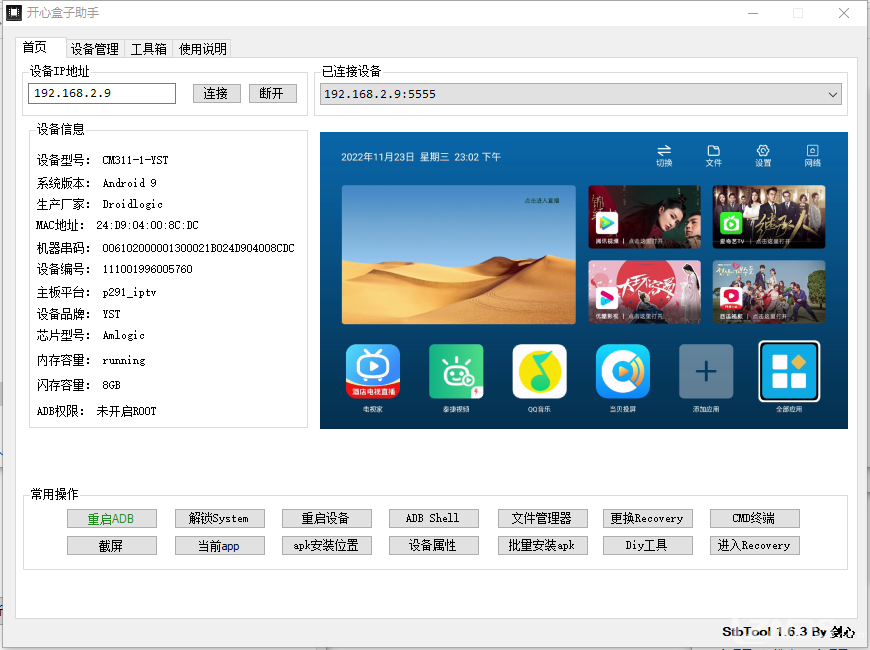870x650 pixels.
Task: Click the 切换 switch icon in device preview
Action: point(664,155)
